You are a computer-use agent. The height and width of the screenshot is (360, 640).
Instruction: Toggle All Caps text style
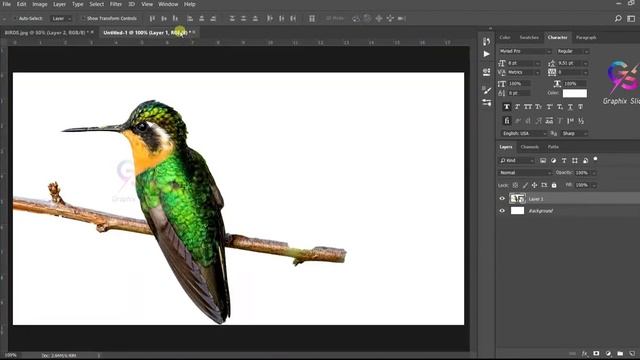click(528, 107)
